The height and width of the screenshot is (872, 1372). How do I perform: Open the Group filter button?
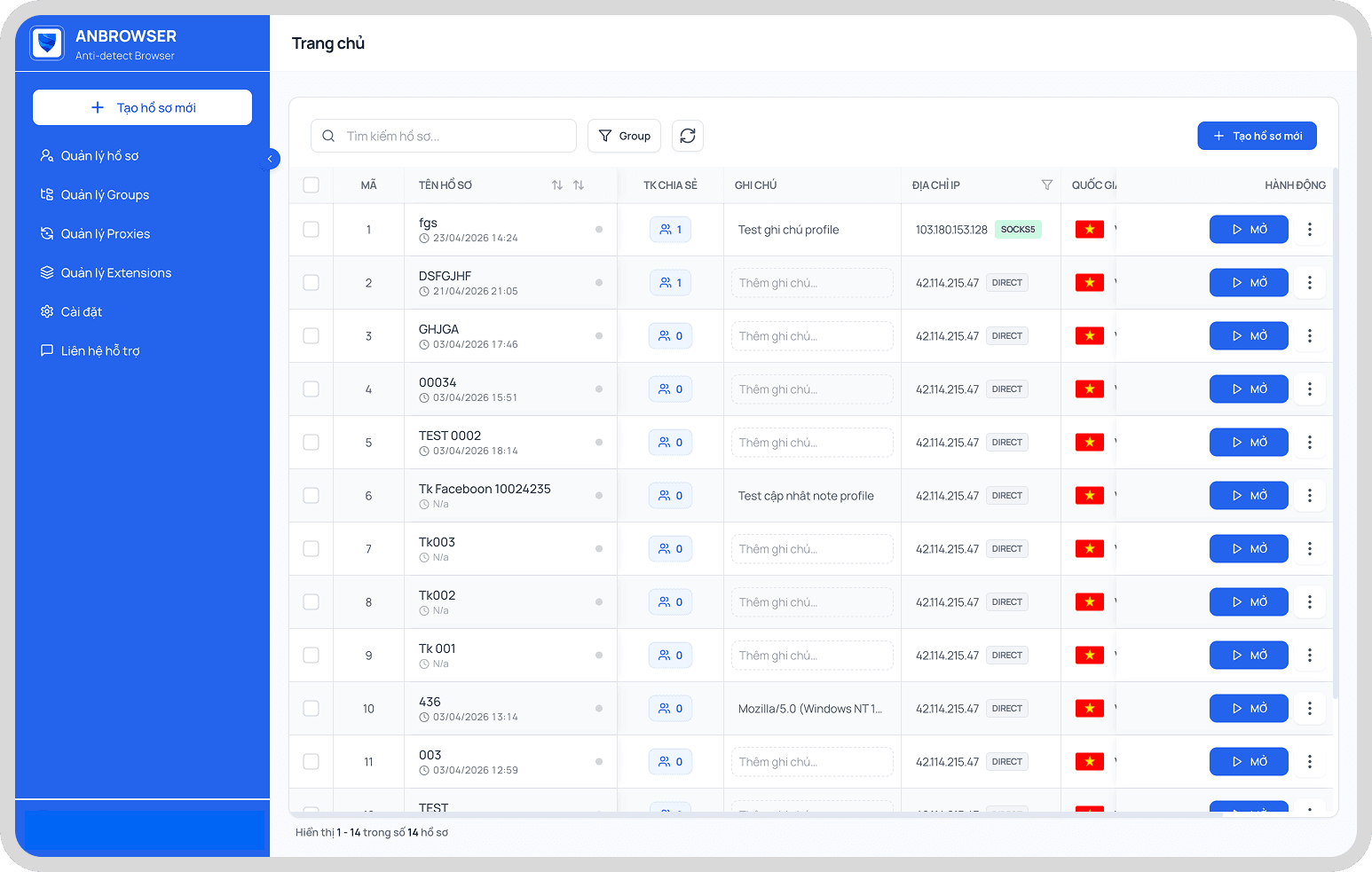point(625,136)
